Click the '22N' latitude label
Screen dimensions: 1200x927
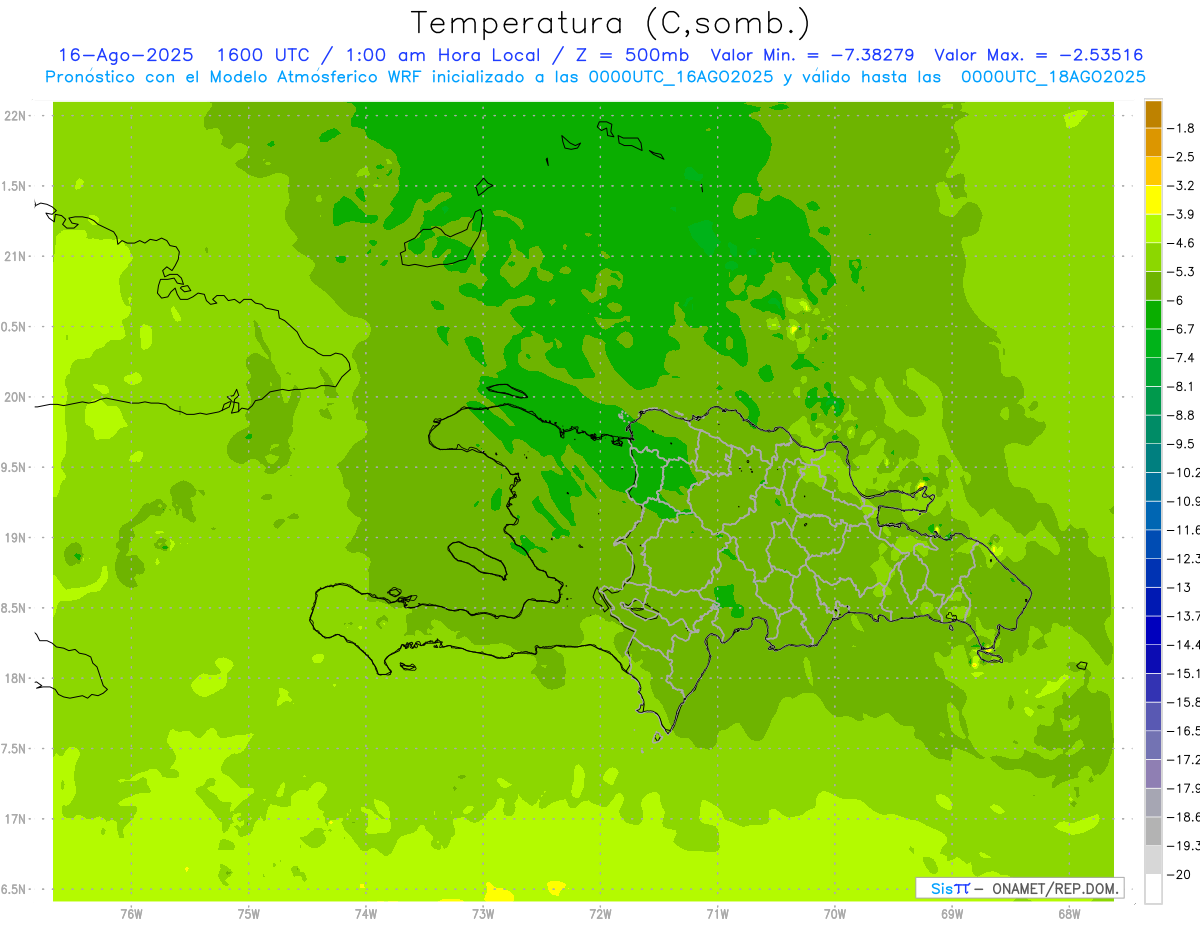[14, 115]
